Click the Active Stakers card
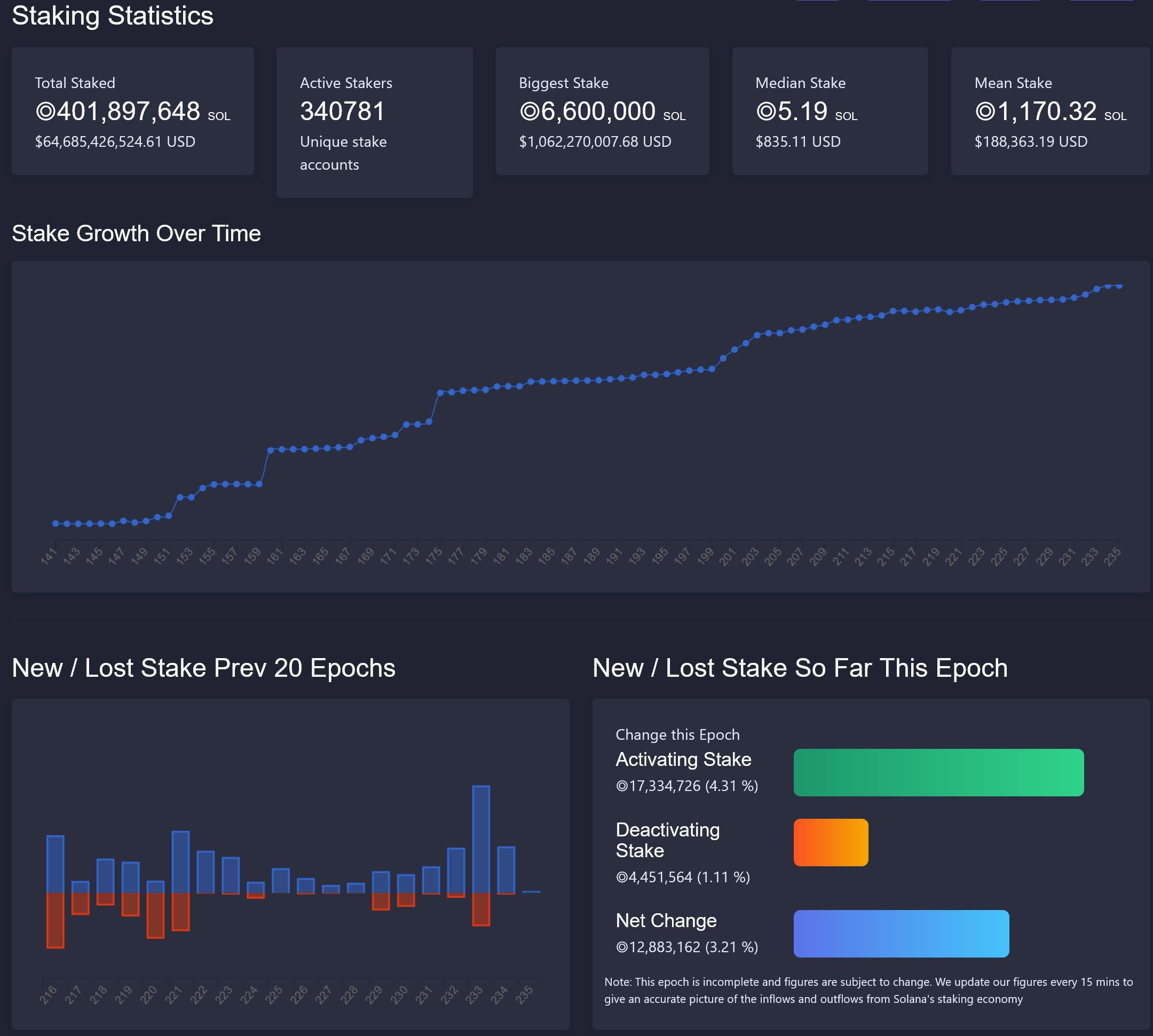Image resolution: width=1153 pixels, height=1036 pixels. [x=374, y=122]
